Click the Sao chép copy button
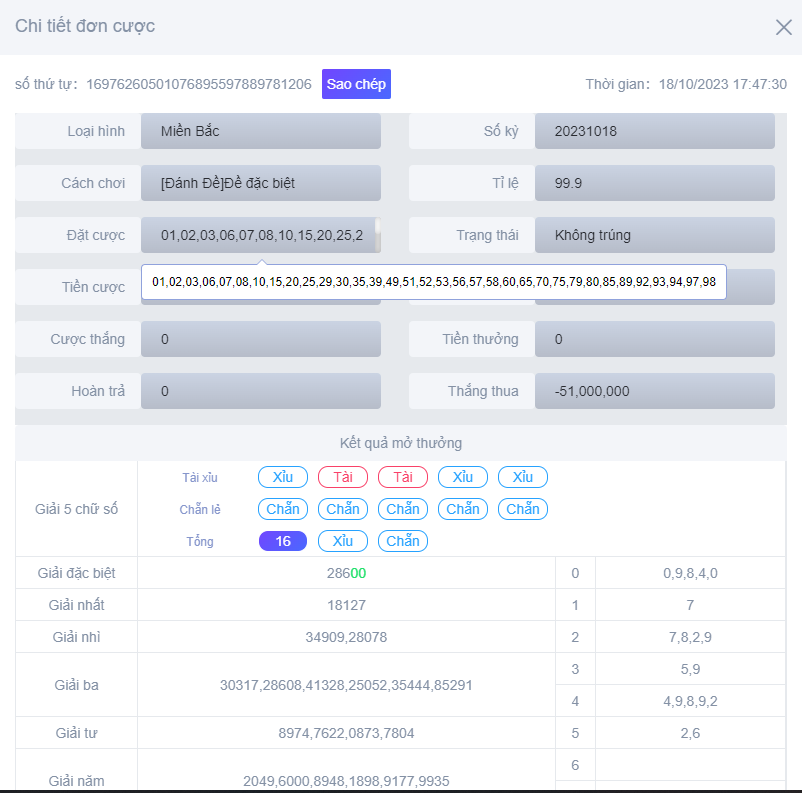Screen dimensions: 802x793 point(356,84)
